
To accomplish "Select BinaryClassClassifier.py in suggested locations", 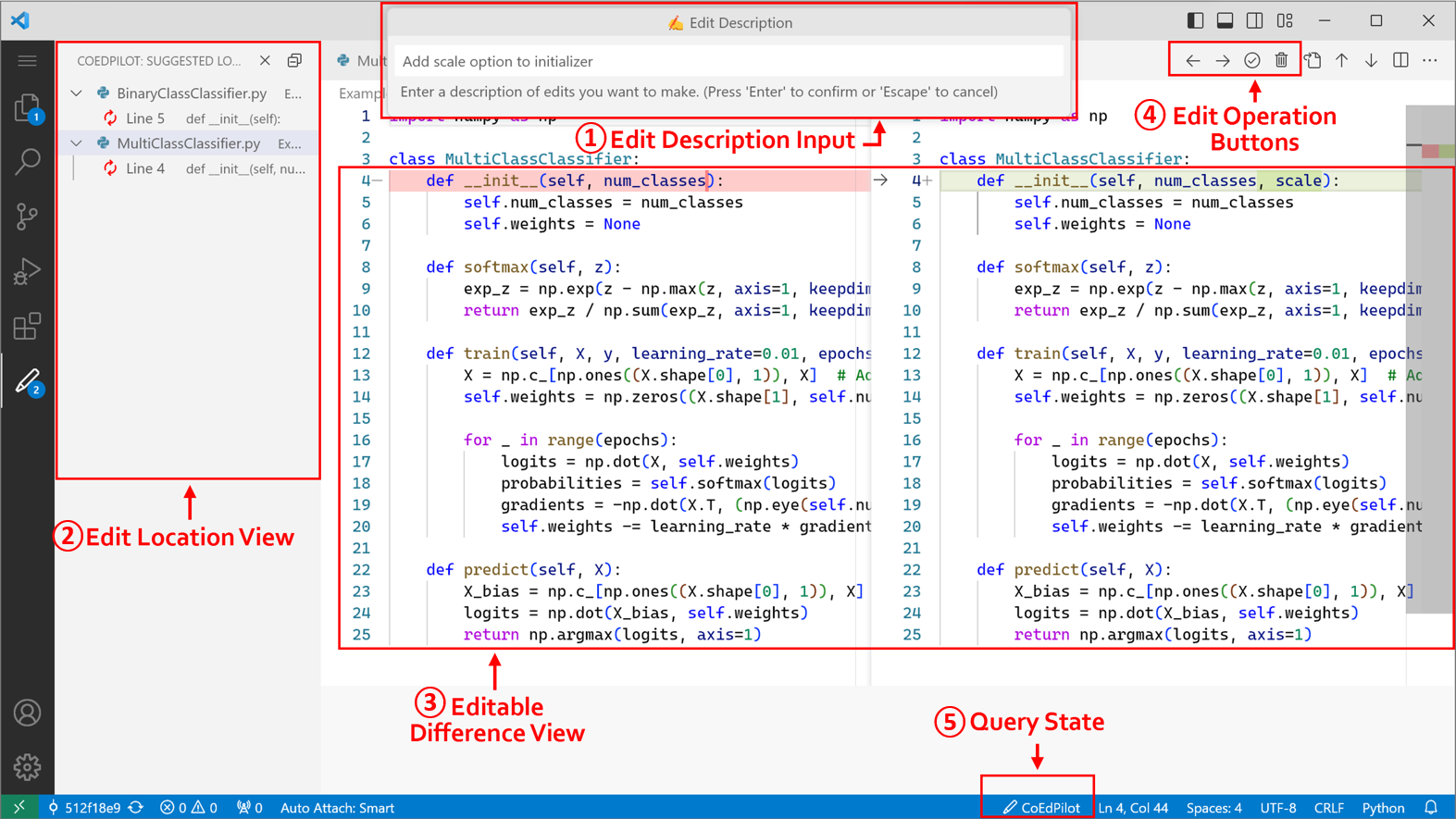I will [192, 93].
